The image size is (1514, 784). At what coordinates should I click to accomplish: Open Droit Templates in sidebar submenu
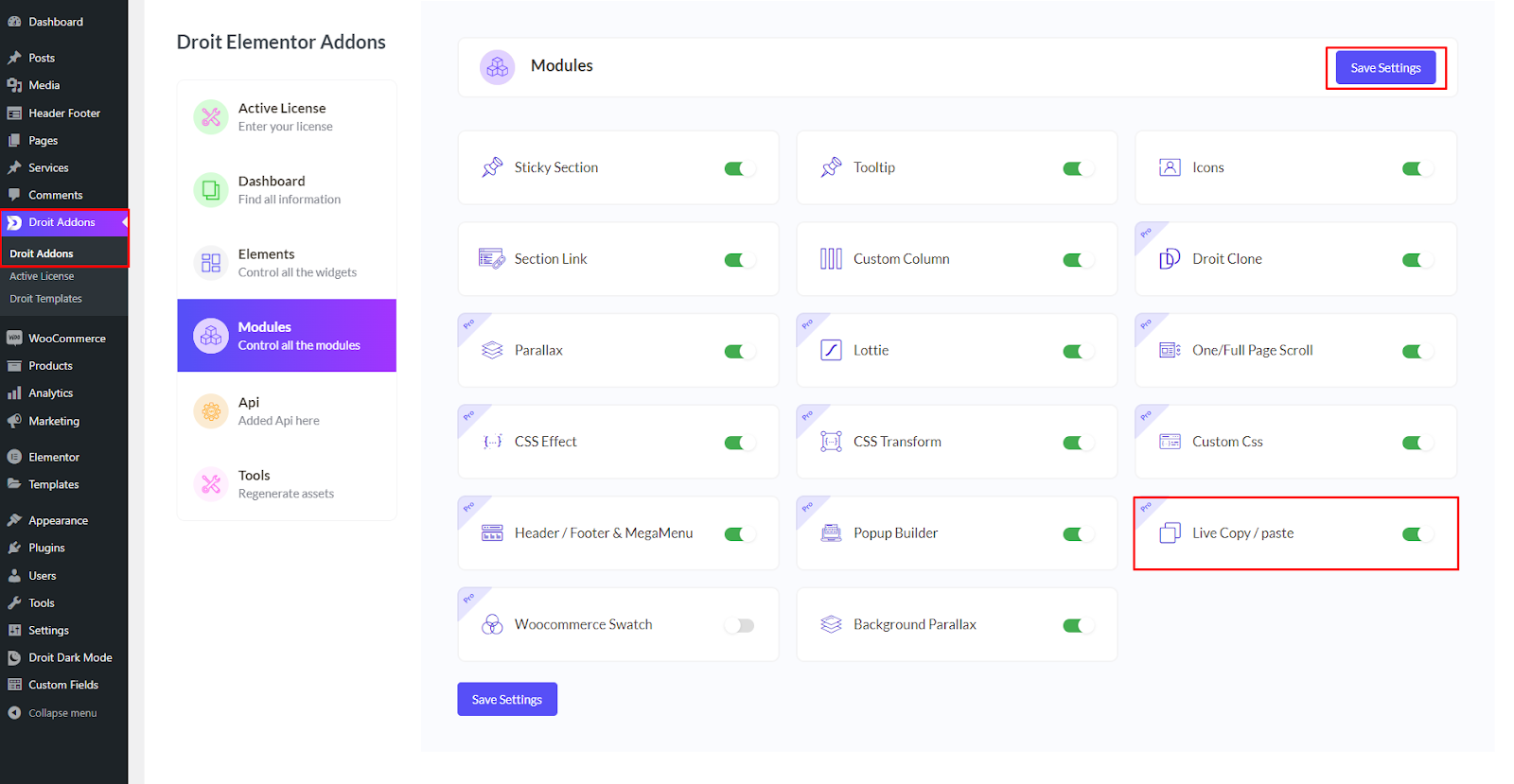click(45, 299)
